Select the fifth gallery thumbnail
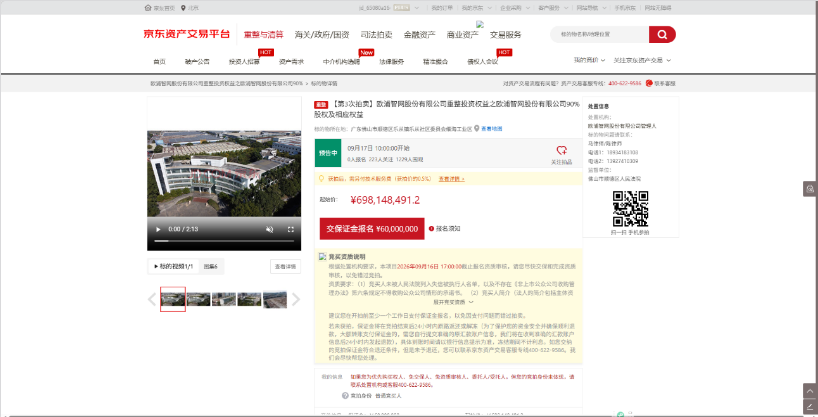The height and width of the screenshot is (417, 818). [275, 300]
